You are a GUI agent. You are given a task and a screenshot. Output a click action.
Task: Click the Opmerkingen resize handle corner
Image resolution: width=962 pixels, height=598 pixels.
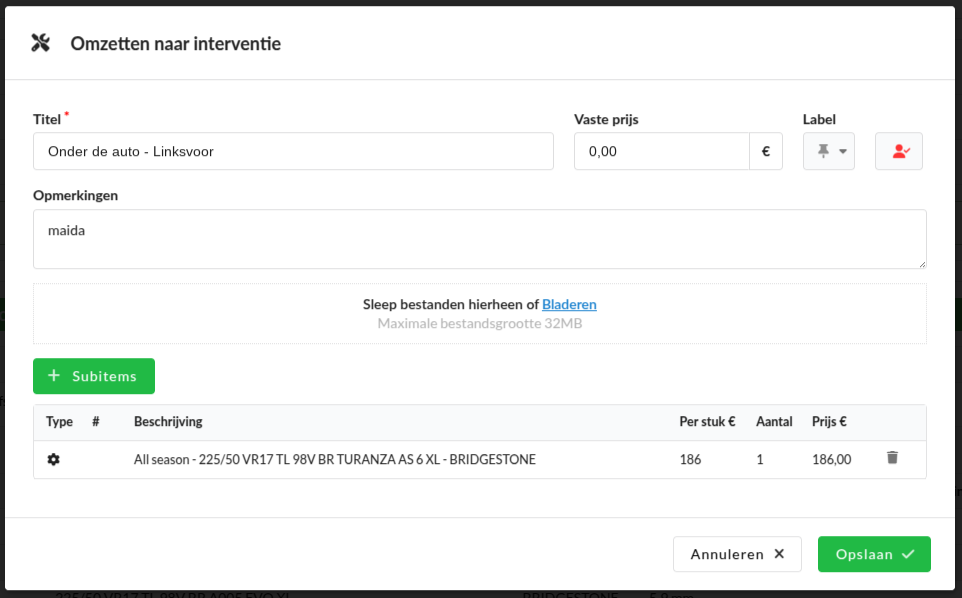click(x=922, y=264)
